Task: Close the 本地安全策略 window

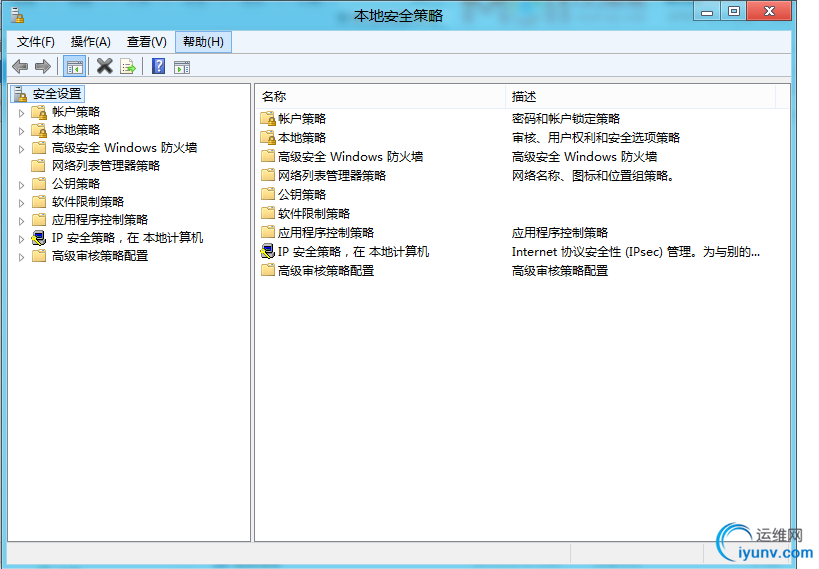Action: click(769, 11)
